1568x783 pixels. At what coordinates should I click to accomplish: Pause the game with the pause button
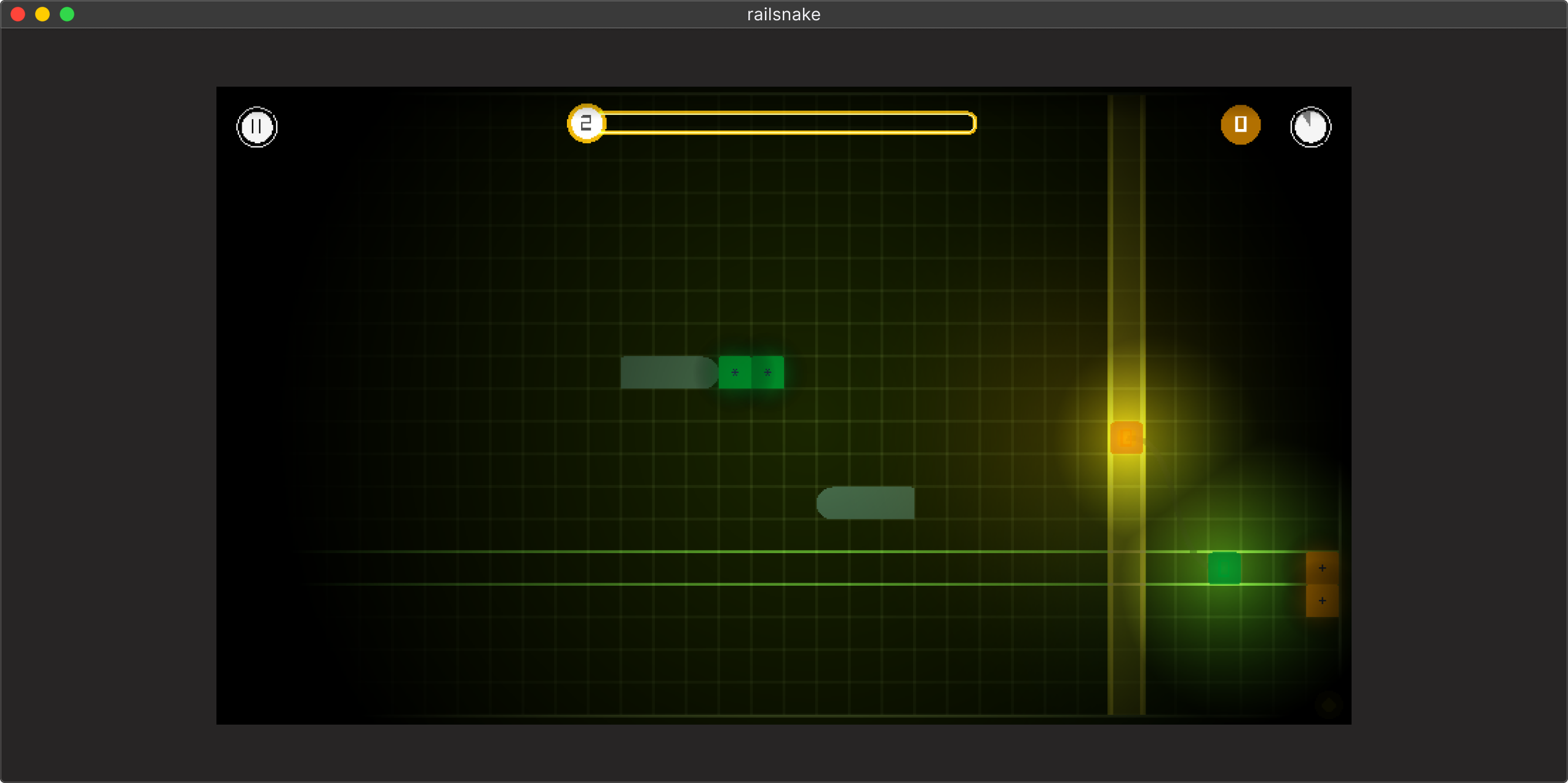[x=257, y=127]
